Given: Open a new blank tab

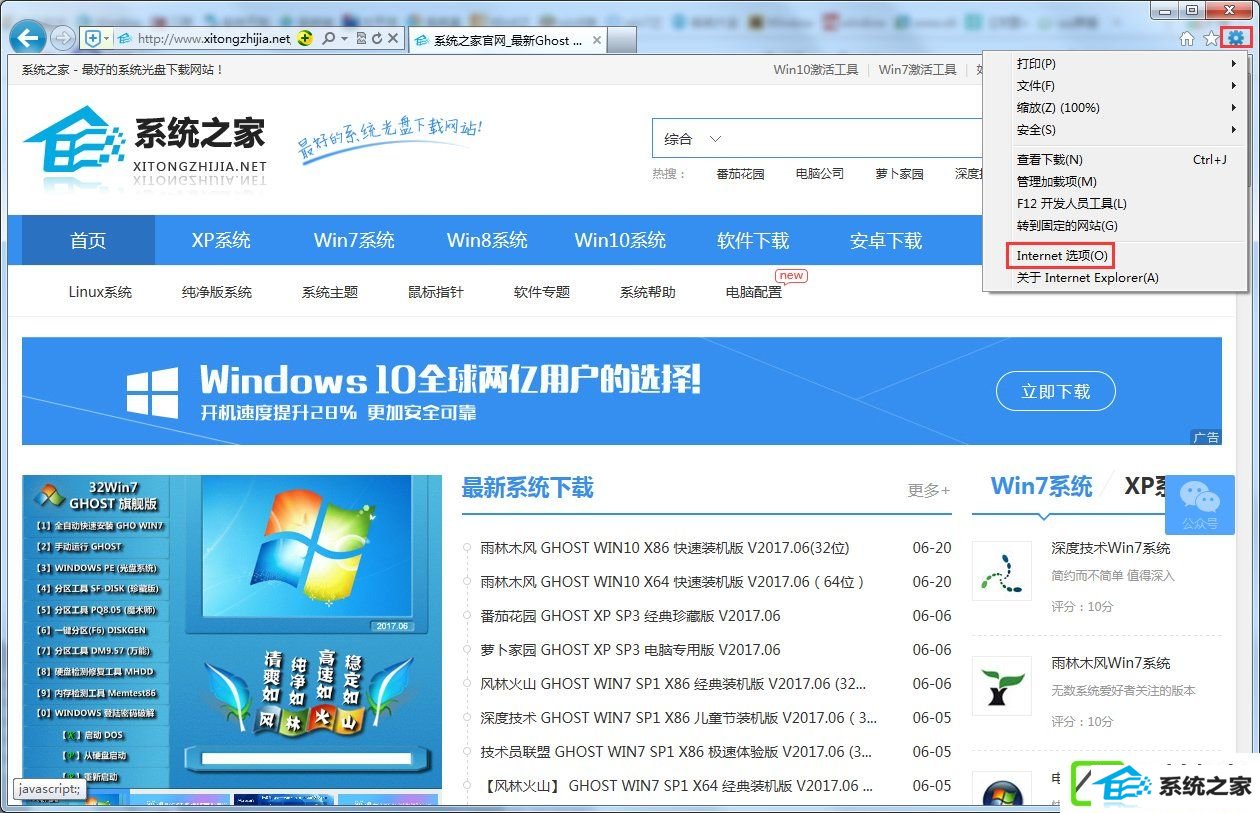Looking at the screenshot, I should 622,40.
